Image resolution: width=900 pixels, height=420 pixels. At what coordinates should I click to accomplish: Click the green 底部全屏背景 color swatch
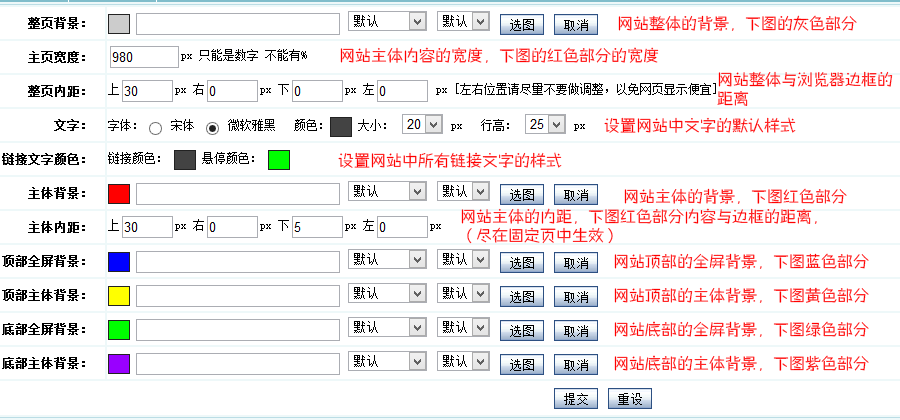[118, 329]
